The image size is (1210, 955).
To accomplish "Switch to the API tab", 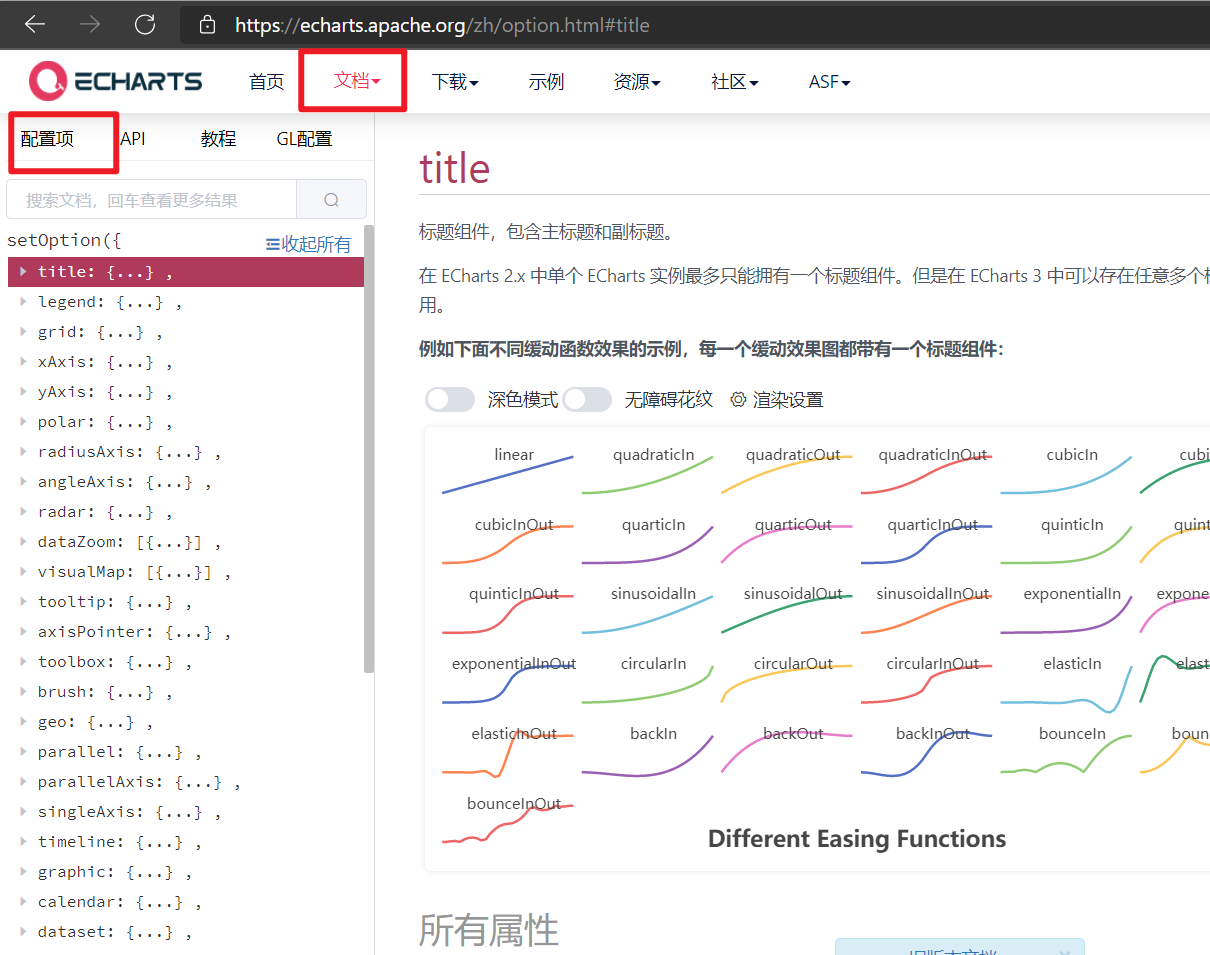I will click(133, 139).
